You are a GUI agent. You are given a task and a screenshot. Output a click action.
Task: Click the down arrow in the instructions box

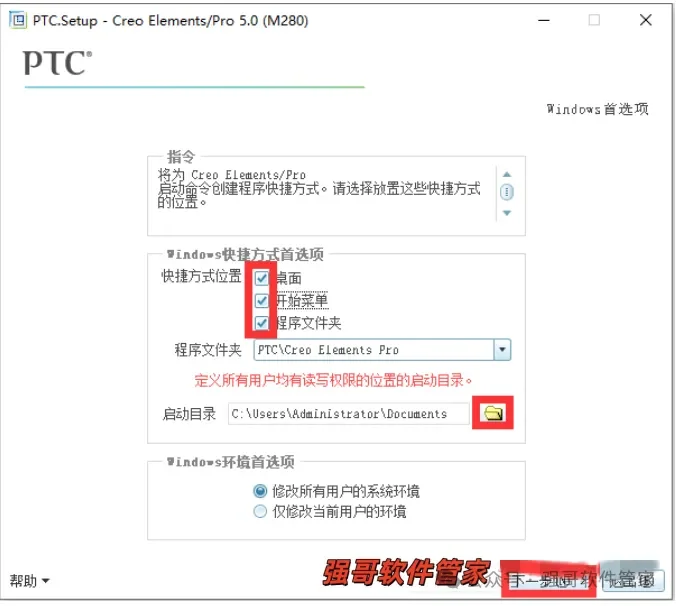click(507, 213)
